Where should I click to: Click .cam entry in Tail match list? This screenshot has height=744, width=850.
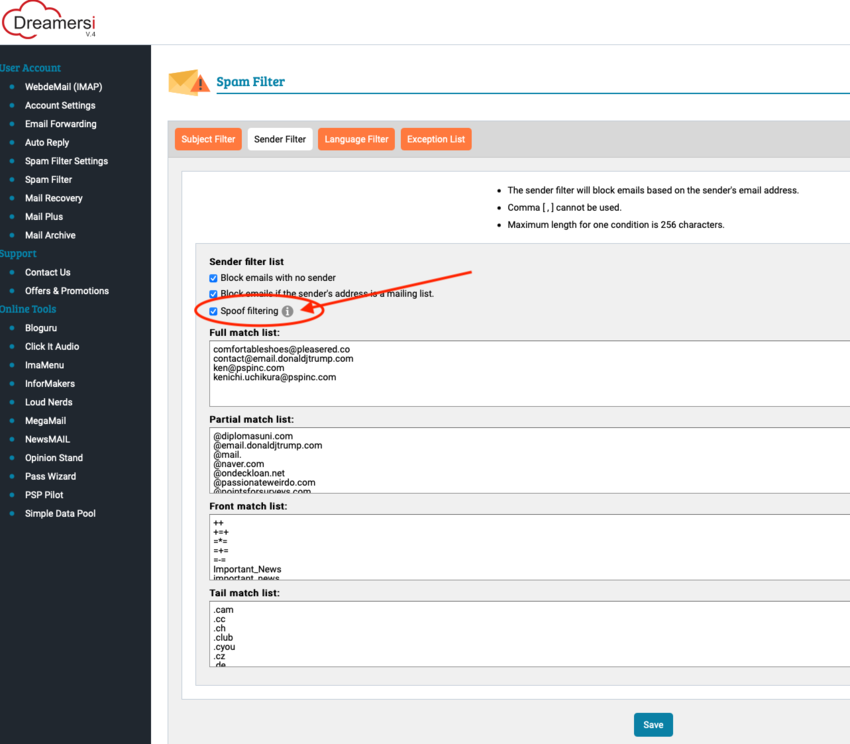pyautogui.click(x=223, y=610)
